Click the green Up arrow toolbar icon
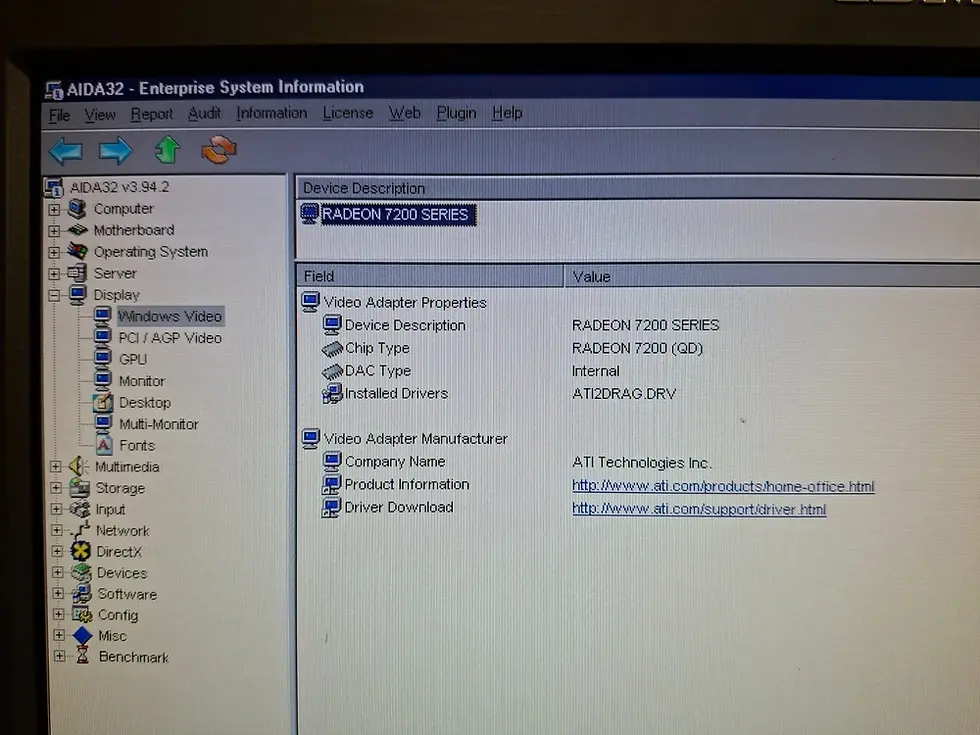980x735 pixels. coord(167,150)
